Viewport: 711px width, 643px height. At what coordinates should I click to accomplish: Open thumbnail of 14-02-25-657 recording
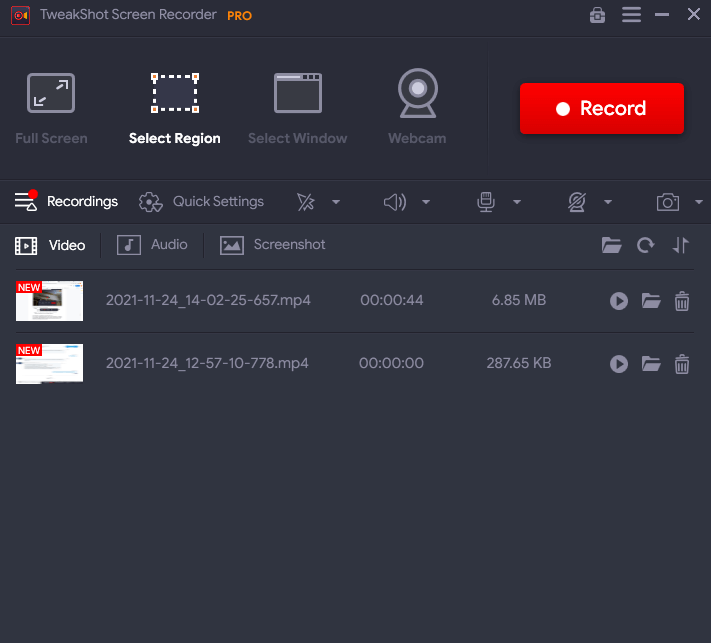pyautogui.click(x=49, y=301)
